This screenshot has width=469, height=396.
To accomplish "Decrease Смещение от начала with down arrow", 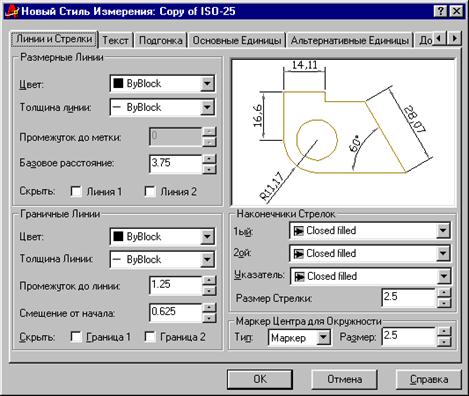I will tap(209, 318).
